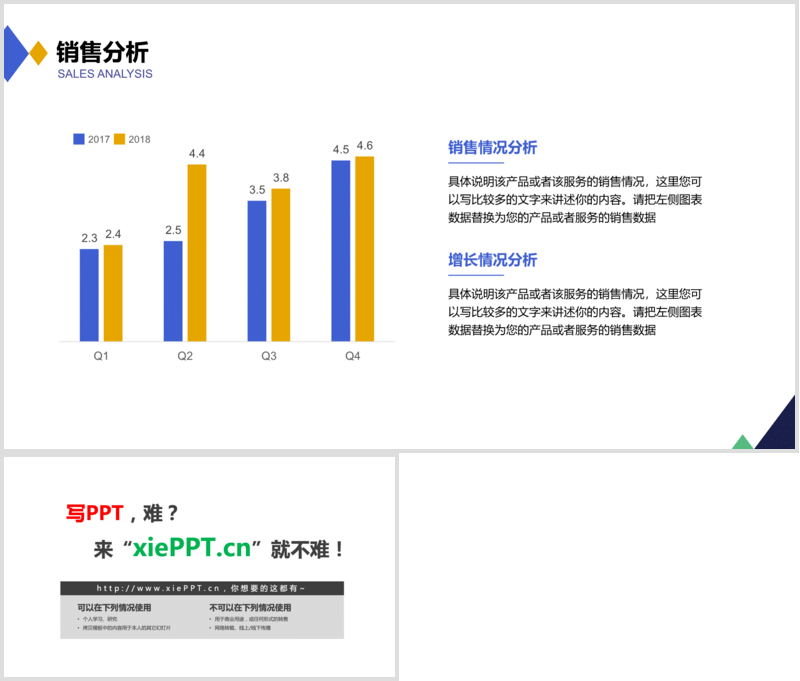
Task: Click the green triangle in the slide corner
Action: click(x=742, y=442)
